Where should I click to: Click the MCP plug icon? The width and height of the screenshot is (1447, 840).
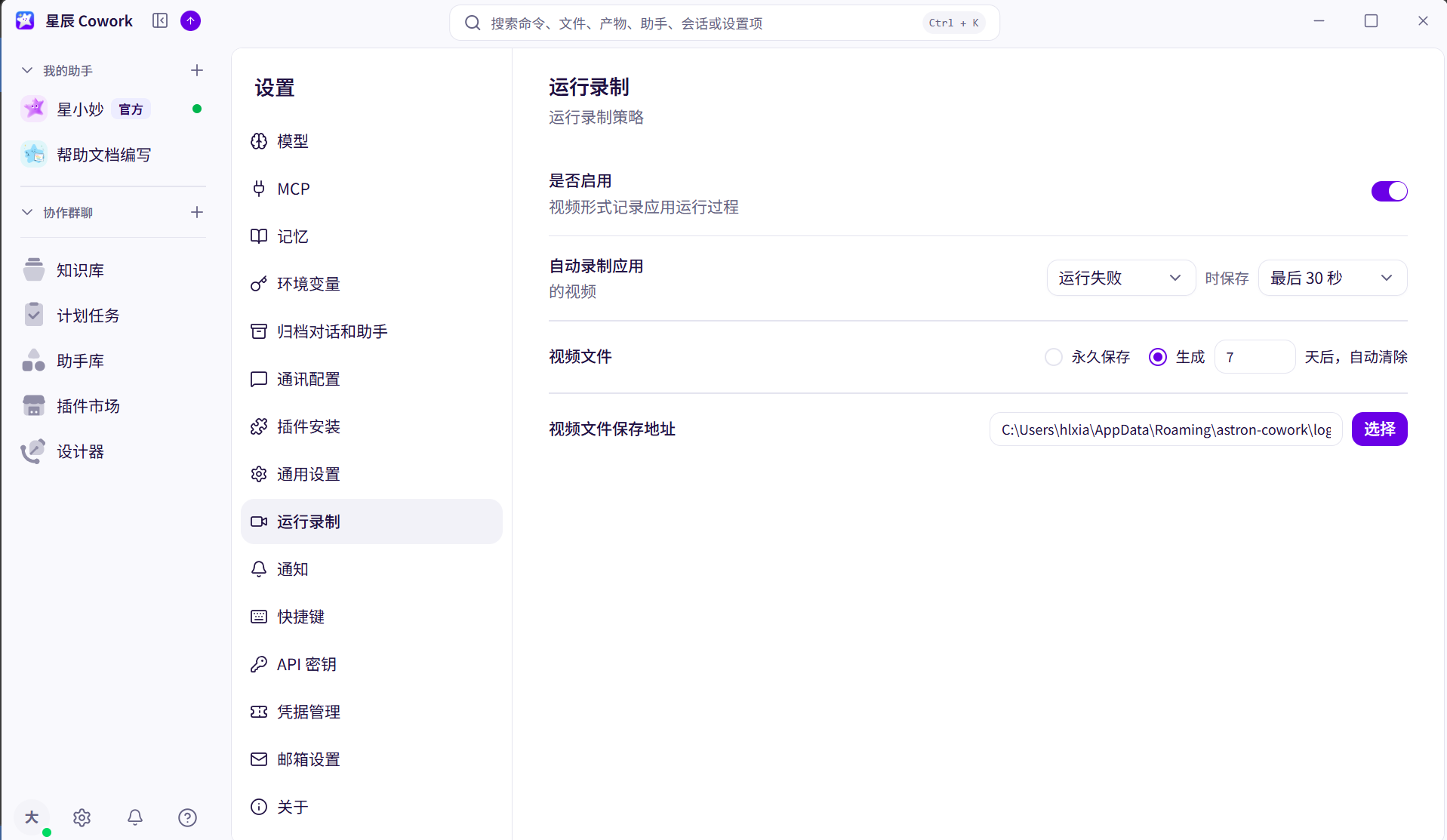259,189
